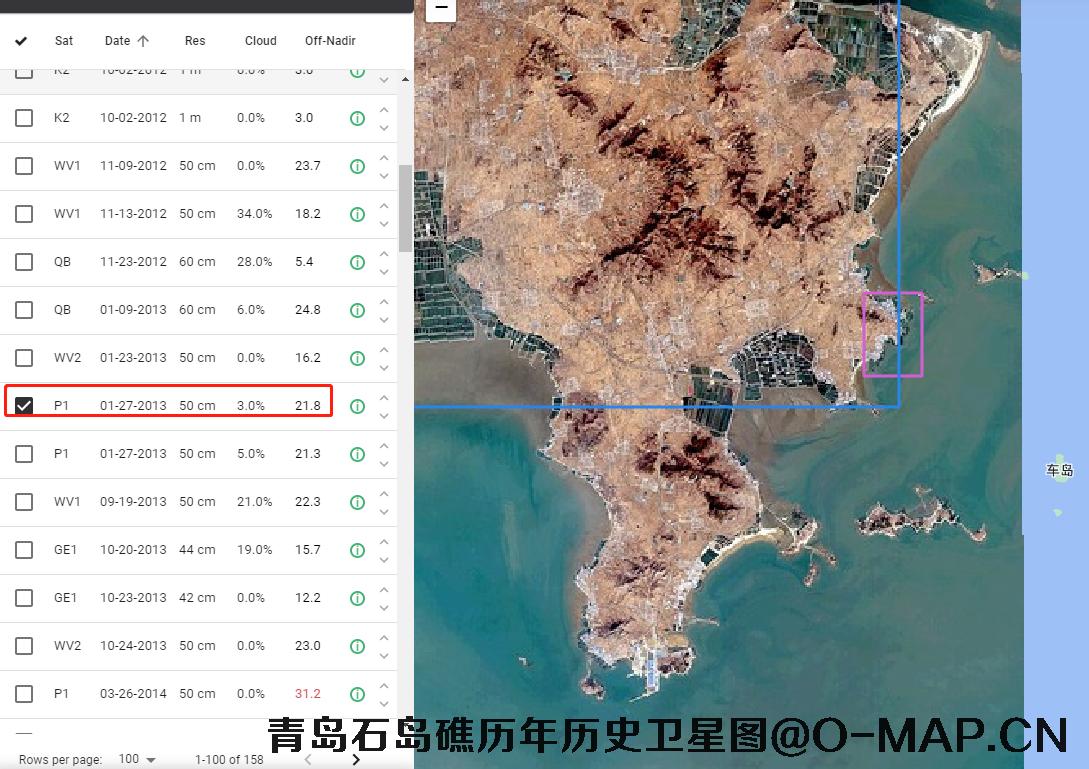Move WV2 10-24-2013 row down
The height and width of the screenshot is (769, 1089).
tap(384, 656)
